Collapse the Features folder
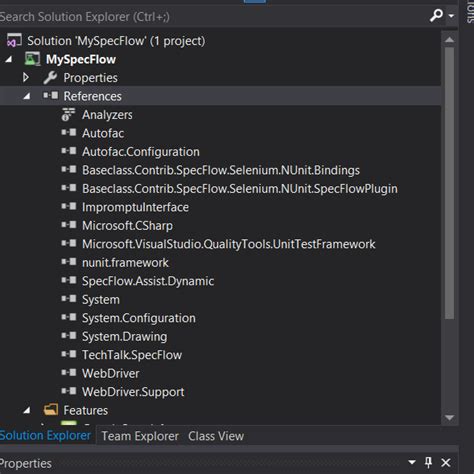 pos(27,410)
